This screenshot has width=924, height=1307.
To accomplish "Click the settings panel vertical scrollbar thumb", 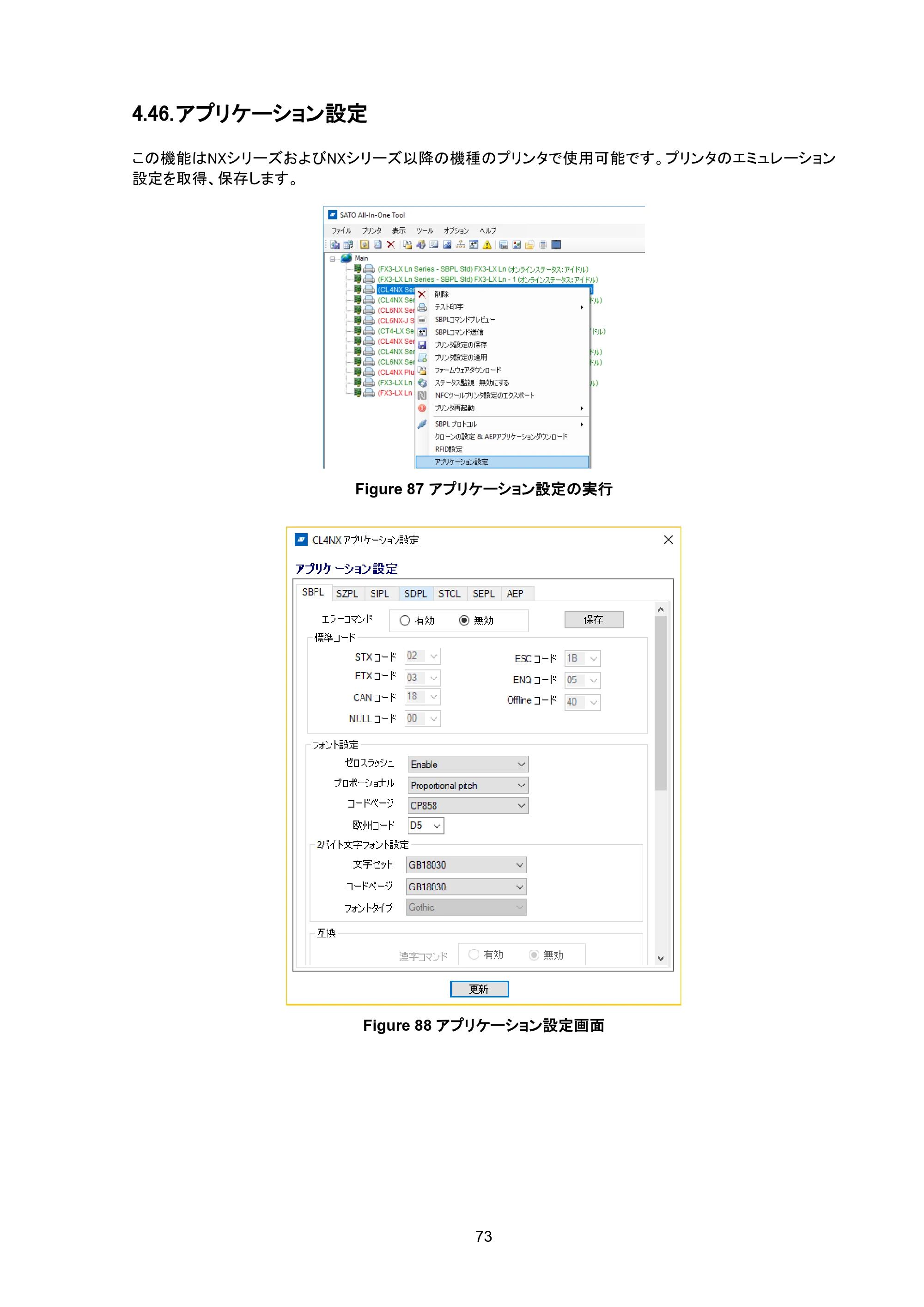I will 660,704.
